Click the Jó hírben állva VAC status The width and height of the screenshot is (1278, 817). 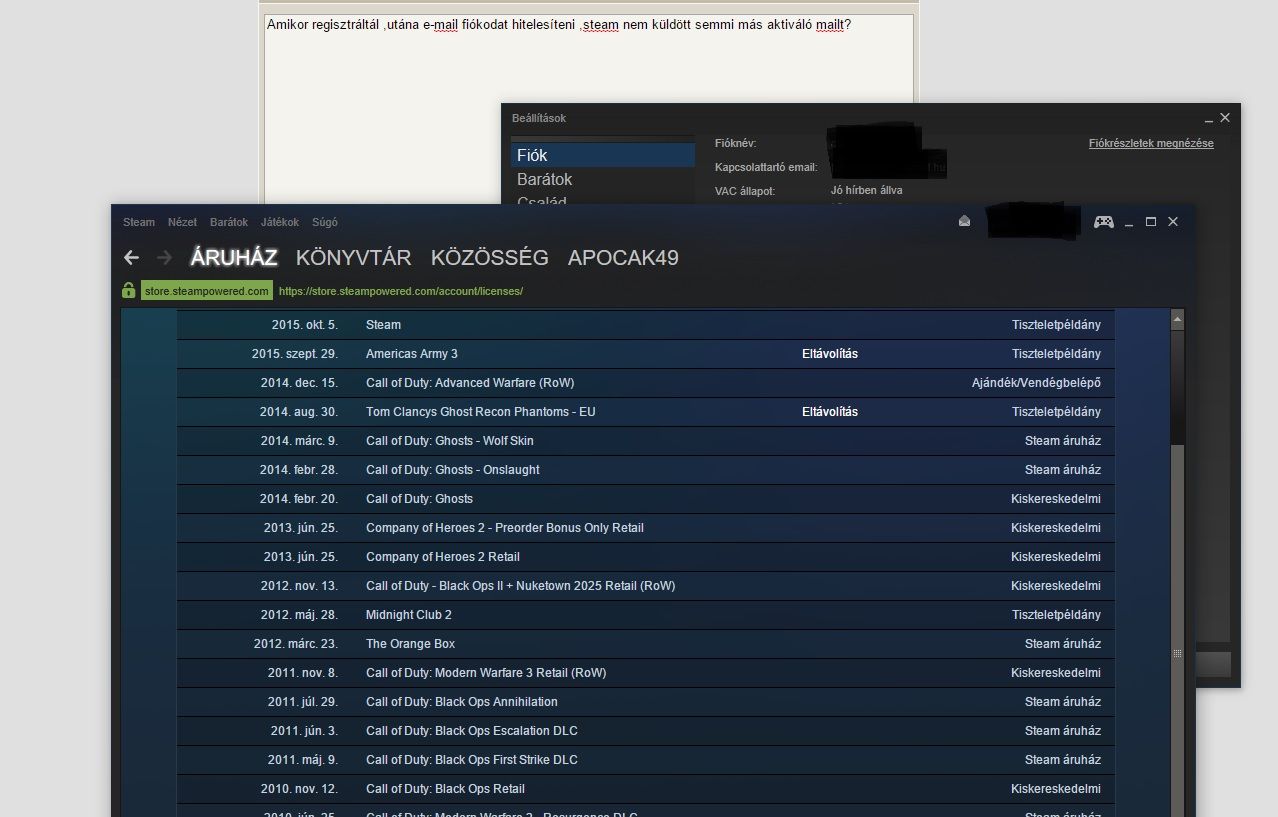click(x=867, y=190)
